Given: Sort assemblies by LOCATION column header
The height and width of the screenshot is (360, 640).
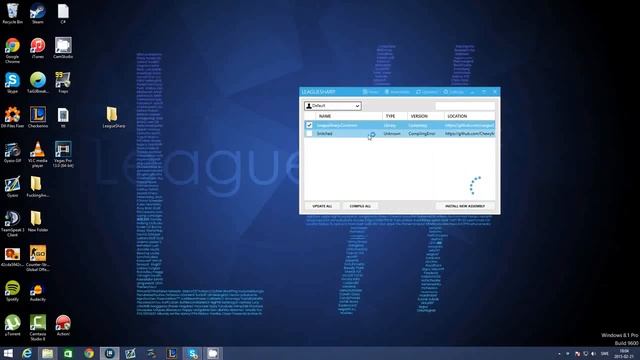Looking at the screenshot, I should coord(457,116).
